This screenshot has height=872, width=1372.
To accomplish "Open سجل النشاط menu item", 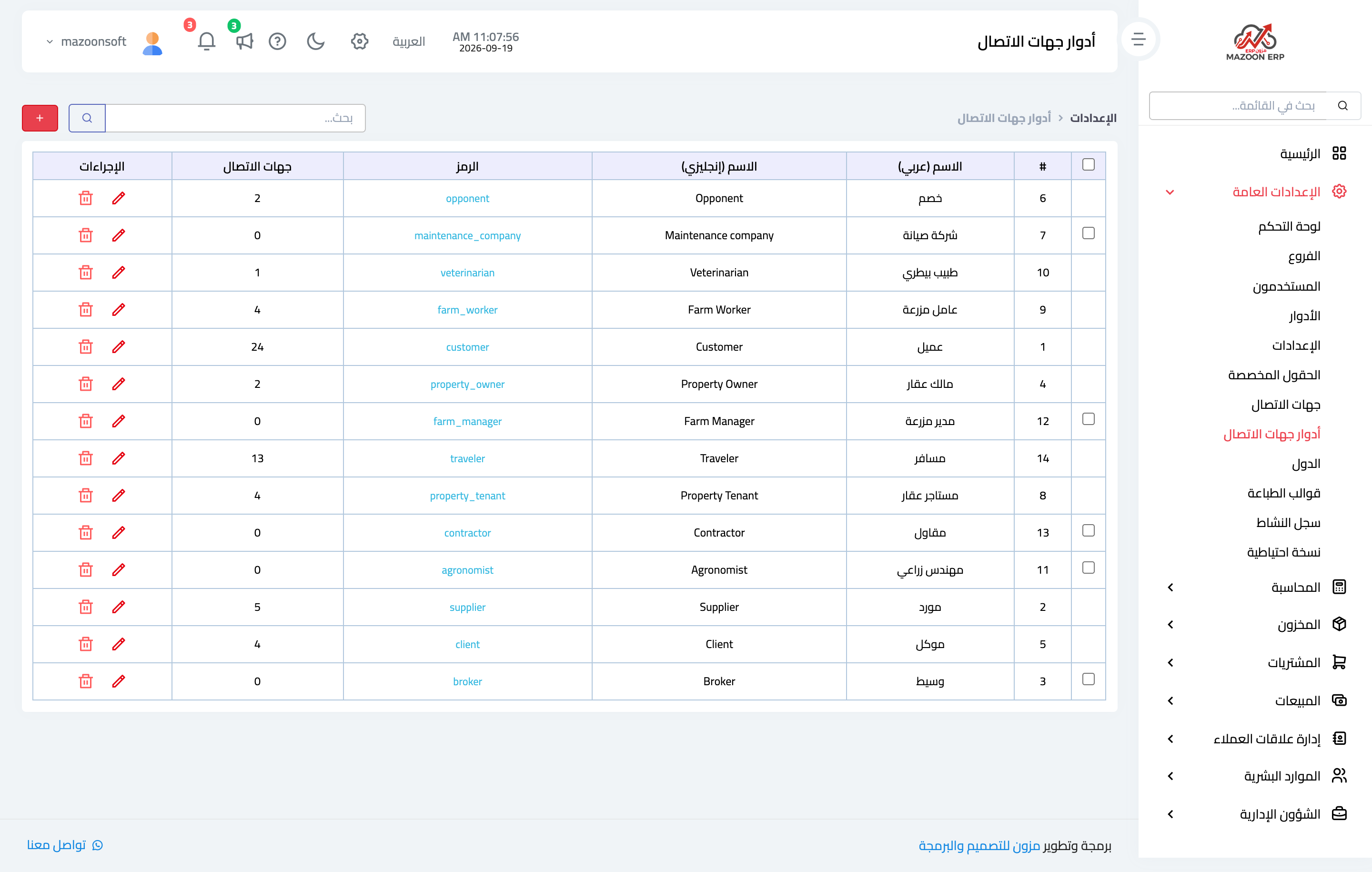I will [1288, 523].
